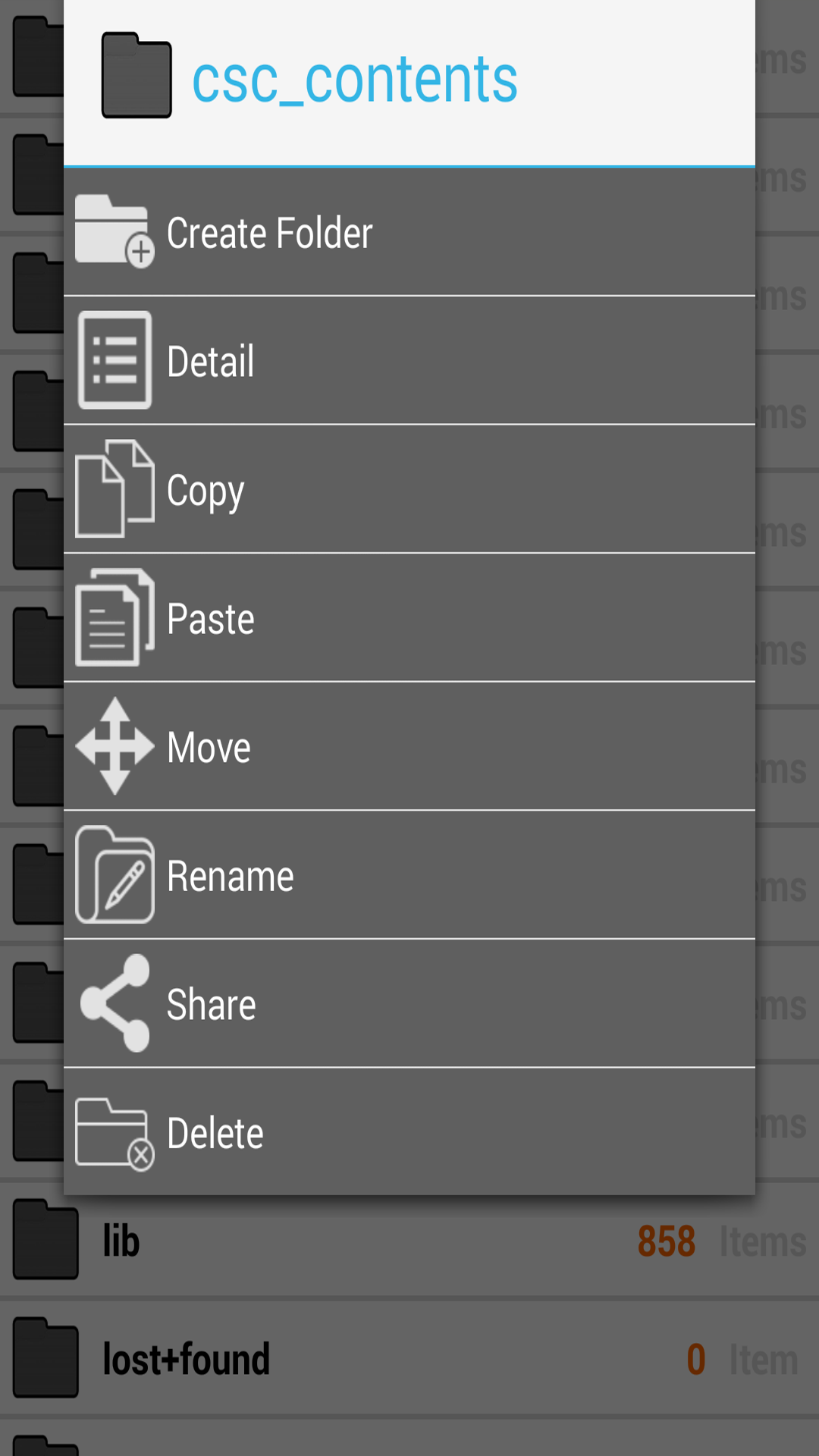Click the Share icon

pyautogui.click(x=115, y=1003)
